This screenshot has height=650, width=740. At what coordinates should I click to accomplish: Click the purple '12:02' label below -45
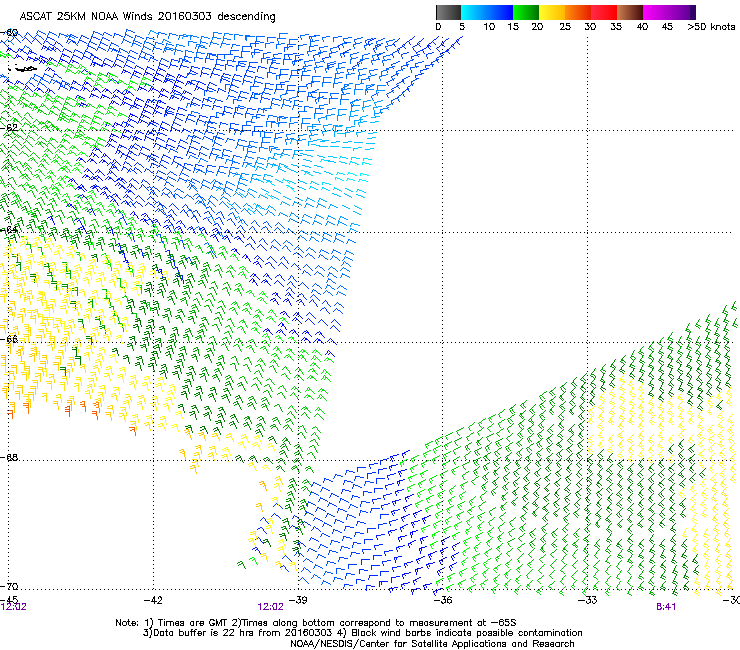(x=14, y=607)
